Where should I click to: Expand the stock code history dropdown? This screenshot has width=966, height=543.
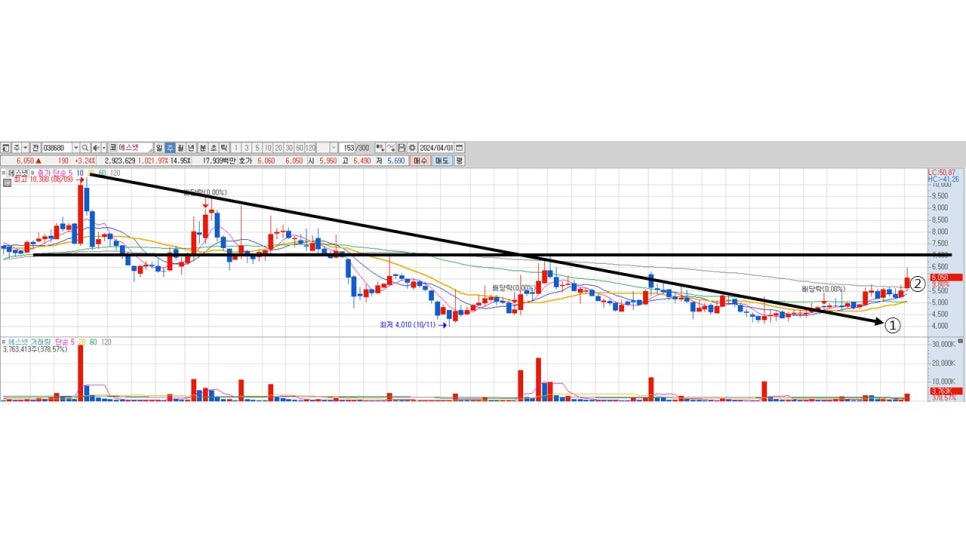coord(76,148)
